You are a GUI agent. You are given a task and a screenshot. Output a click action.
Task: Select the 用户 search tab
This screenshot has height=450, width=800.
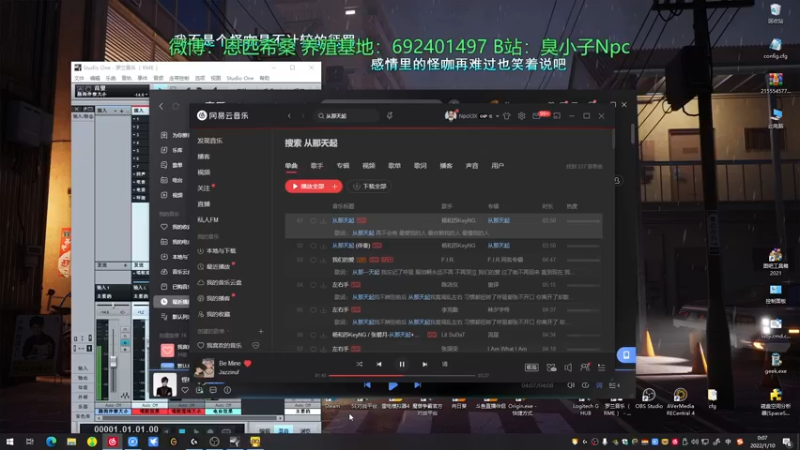497,166
